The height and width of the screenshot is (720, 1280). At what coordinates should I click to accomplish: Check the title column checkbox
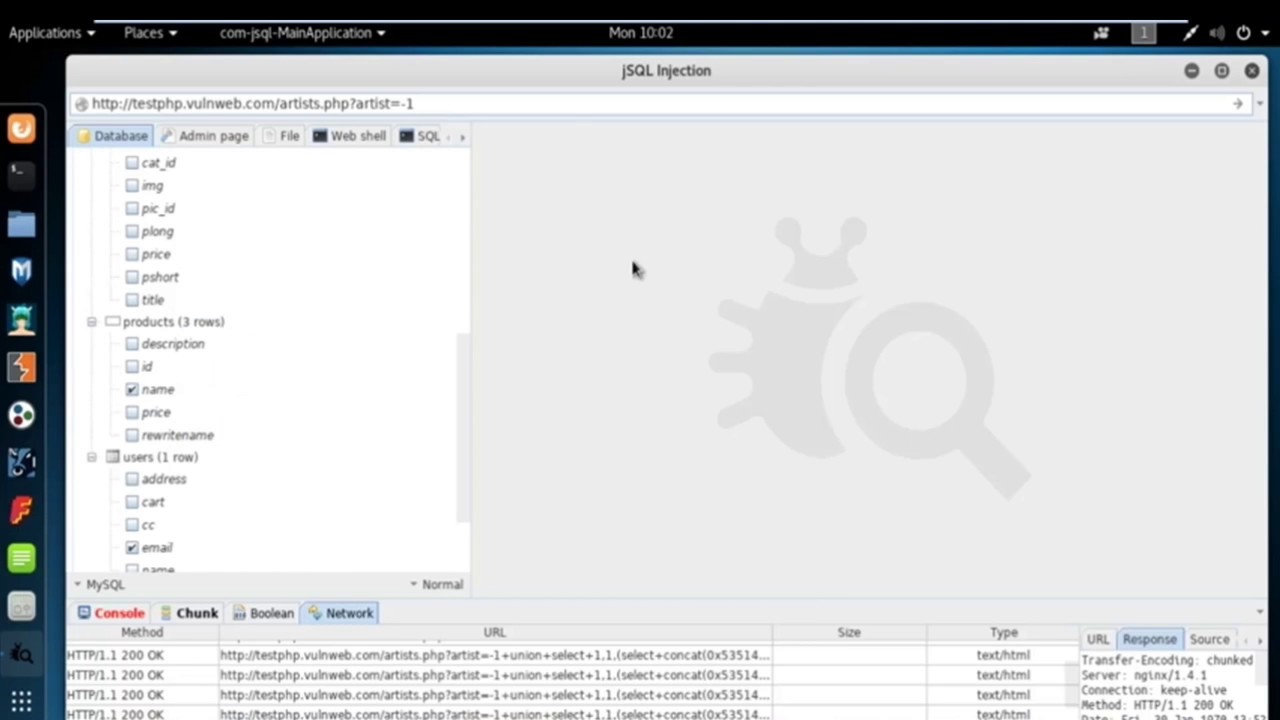coord(132,300)
